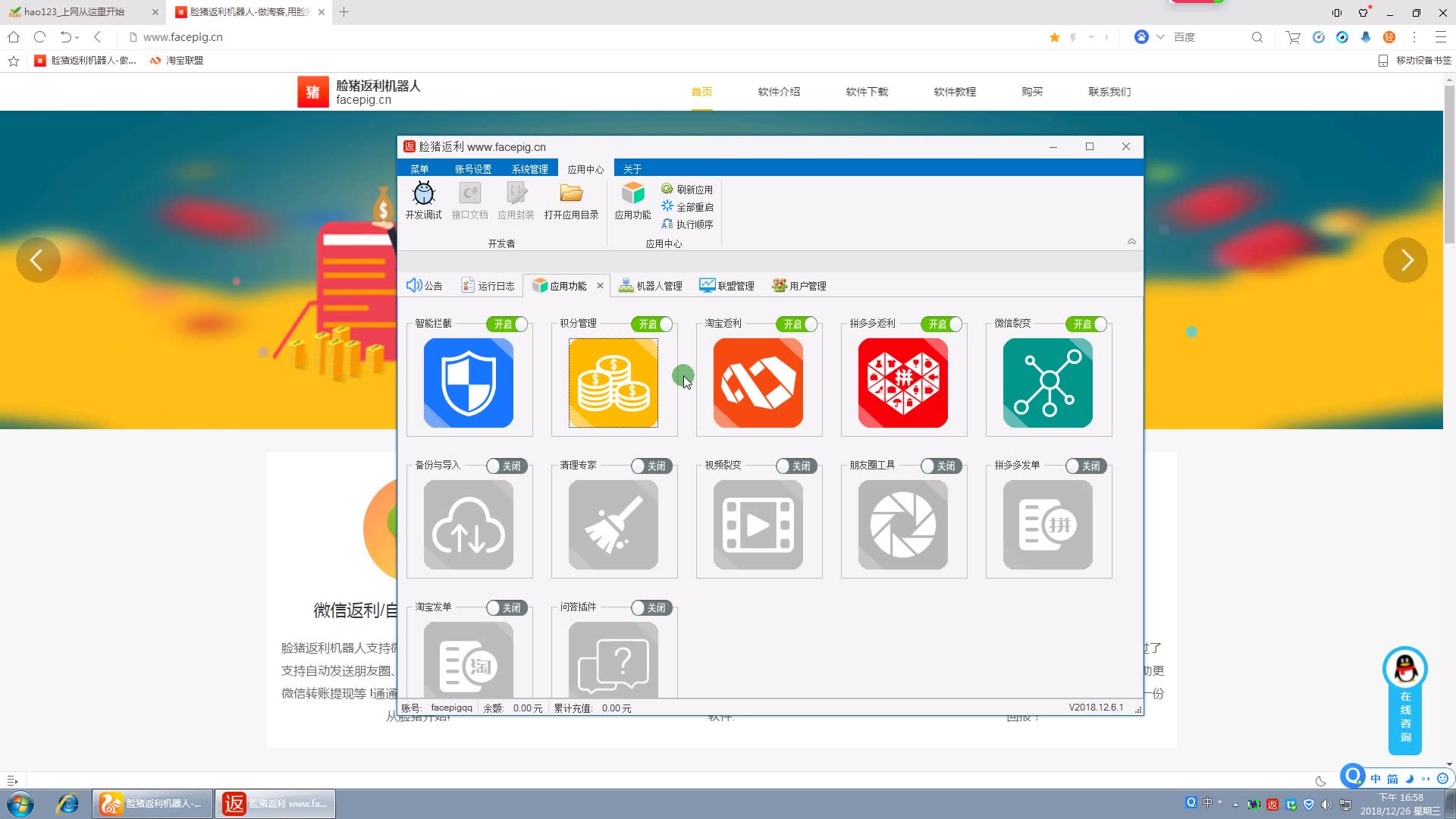The width and height of the screenshot is (1456, 819).
Task: Enable the 淘宝发单 switch
Action: pos(507,607)
